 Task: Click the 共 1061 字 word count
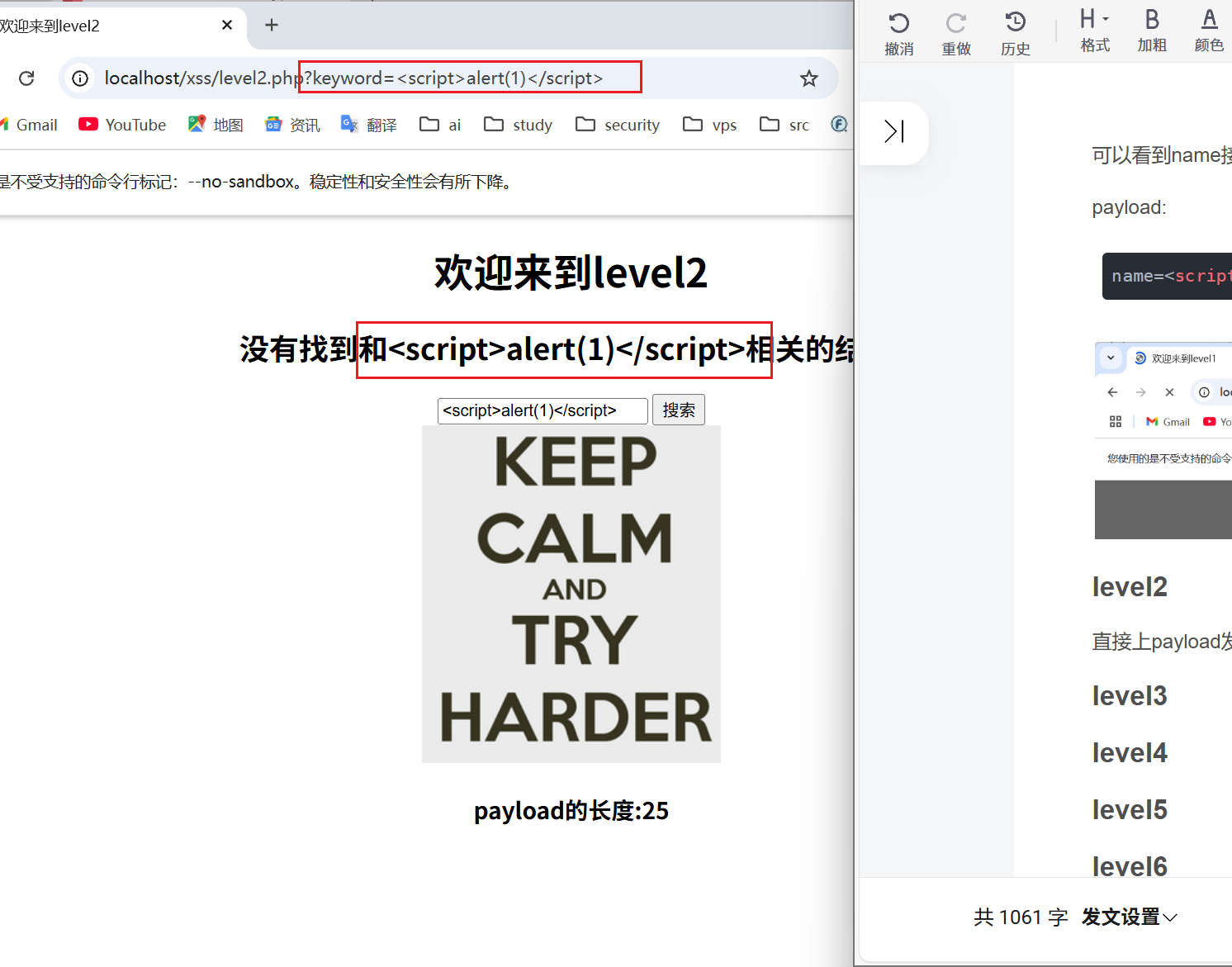[x=1021, y=917]
